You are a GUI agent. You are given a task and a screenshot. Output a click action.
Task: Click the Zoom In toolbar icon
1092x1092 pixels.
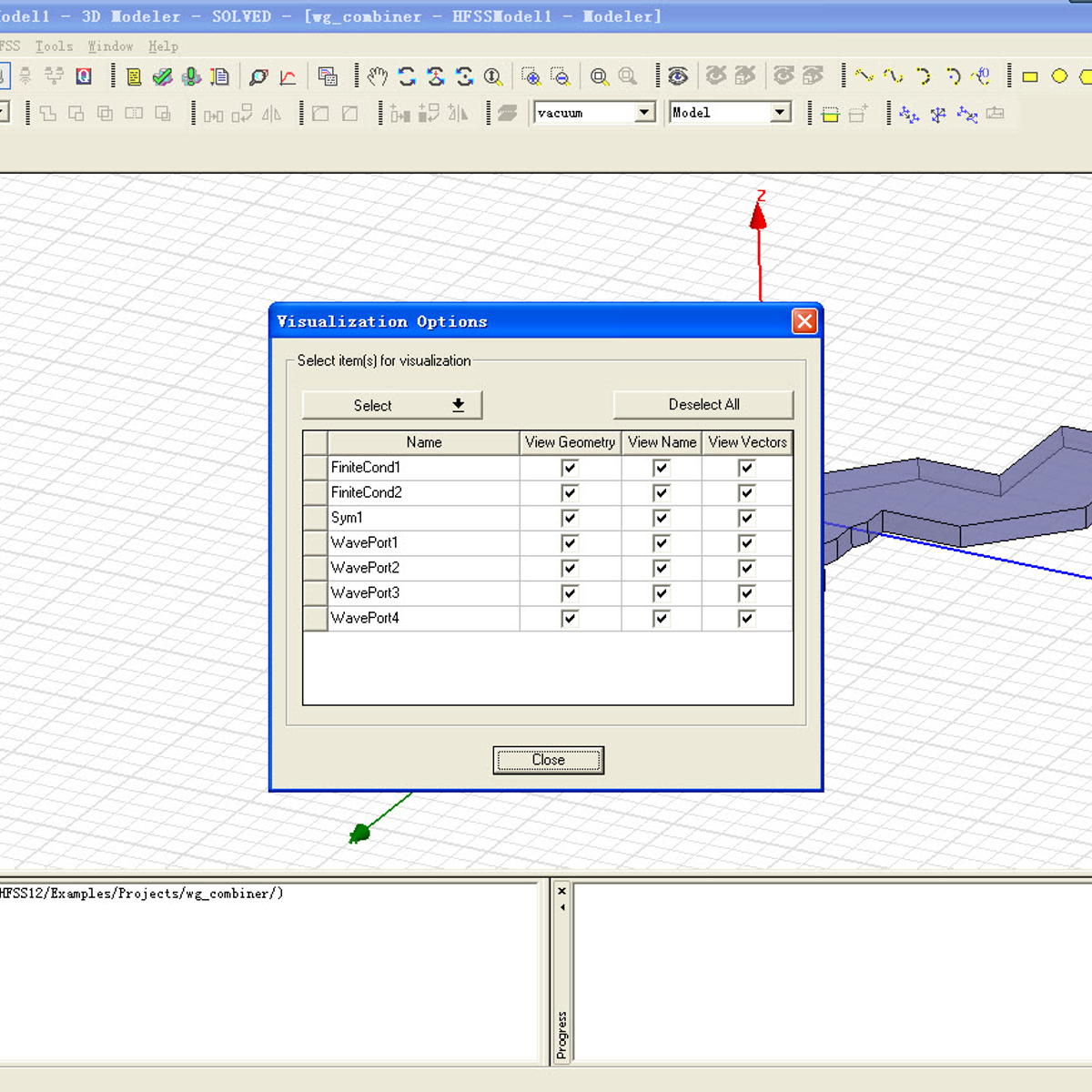[x=531, y=76]
